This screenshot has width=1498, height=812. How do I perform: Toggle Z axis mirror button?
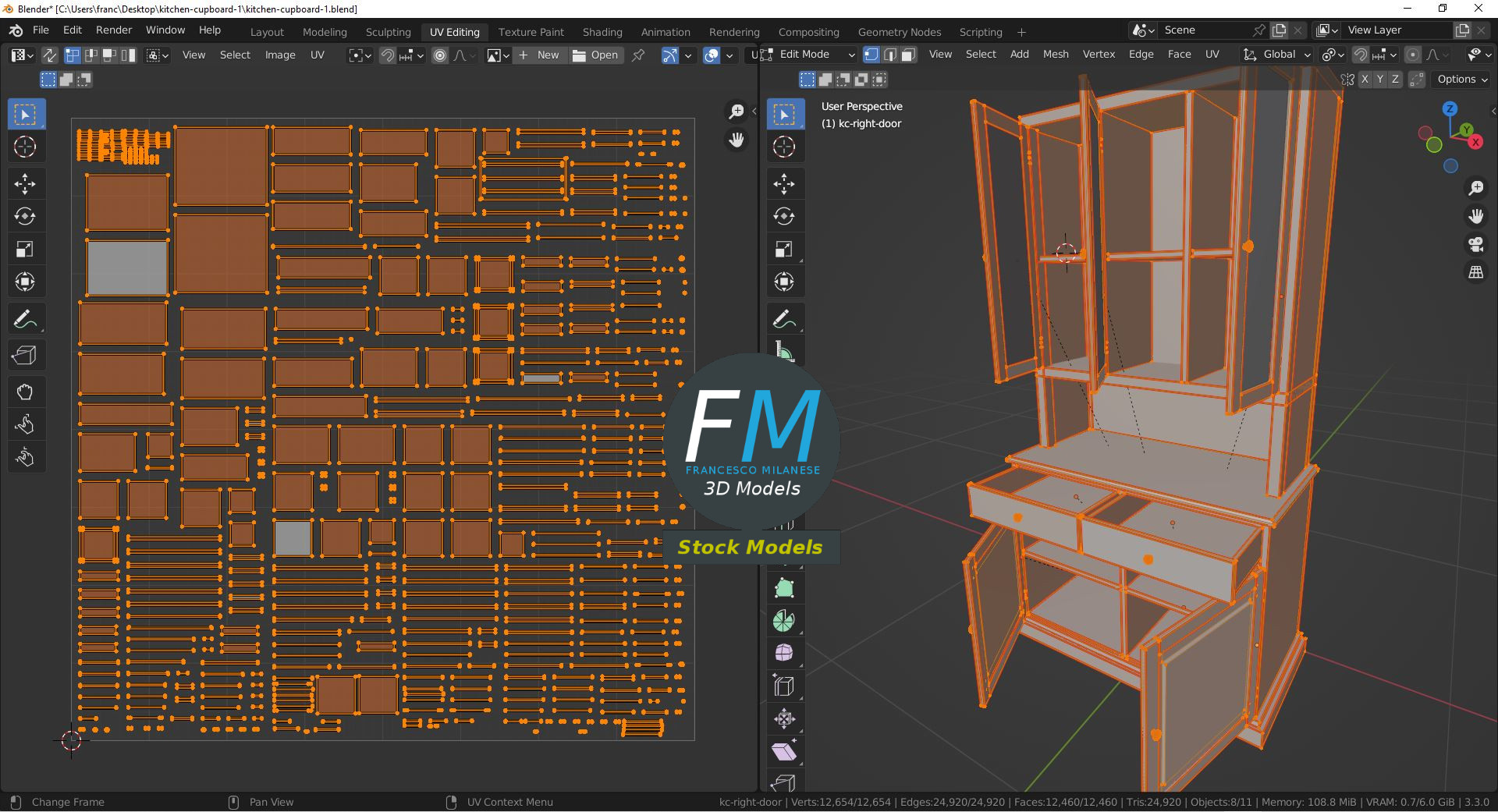[x=1395, y=79]
